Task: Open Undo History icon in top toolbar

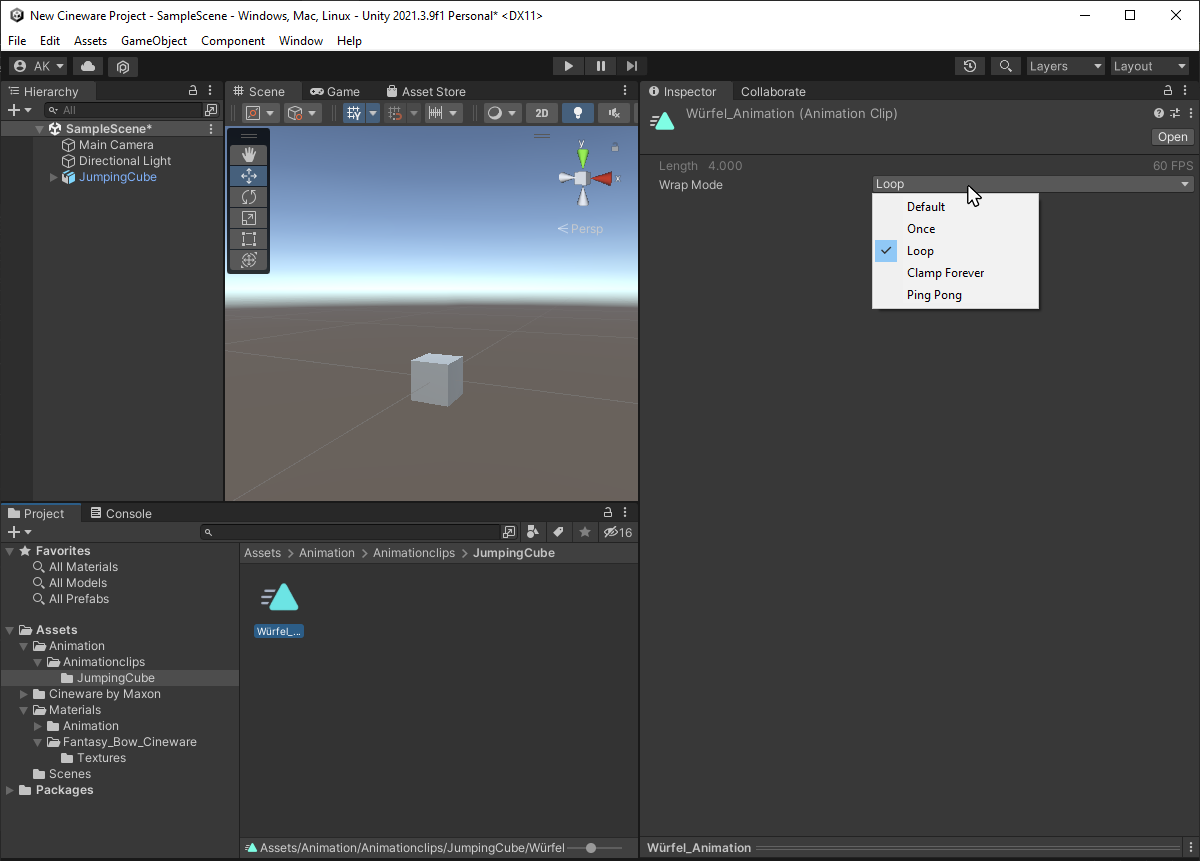Action: pos(969,66)
